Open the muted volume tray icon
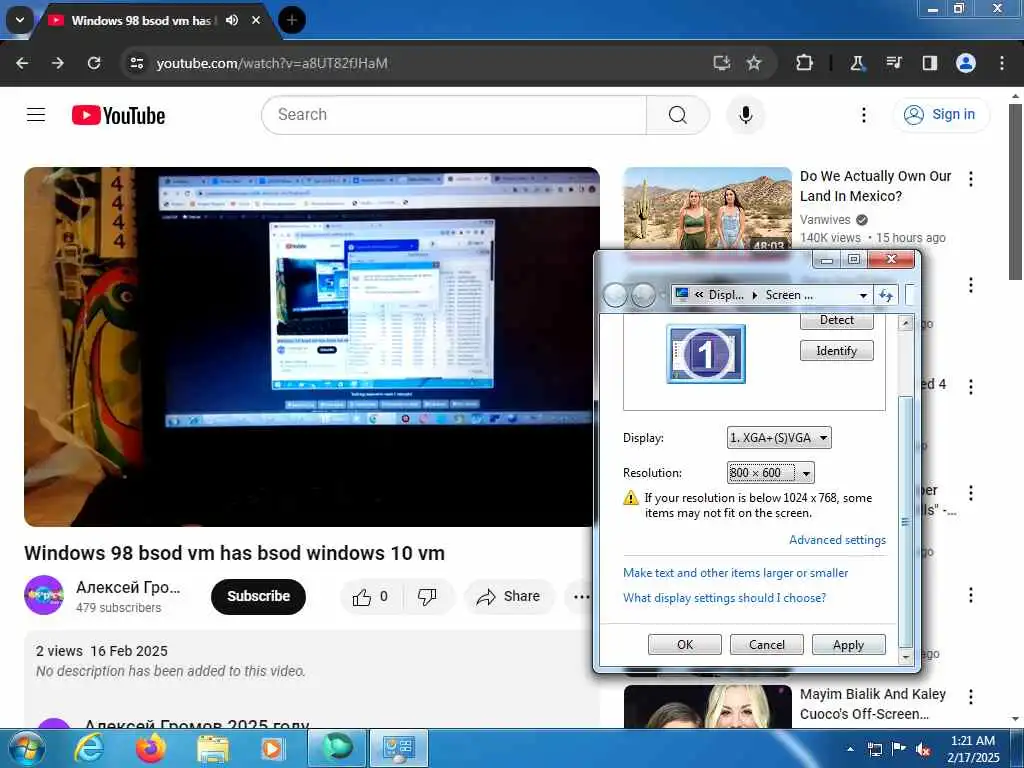Screen dimensions: 1024x768 pyautogui.click(x=923, y=750)
